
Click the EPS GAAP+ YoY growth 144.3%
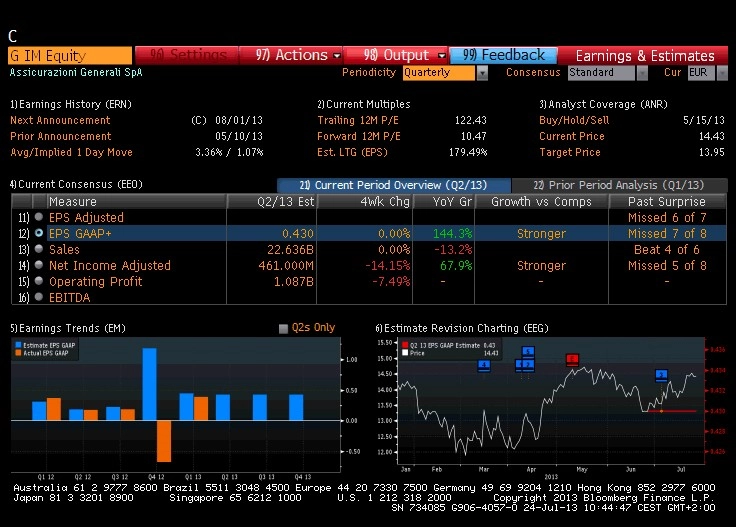pos(452,233)
